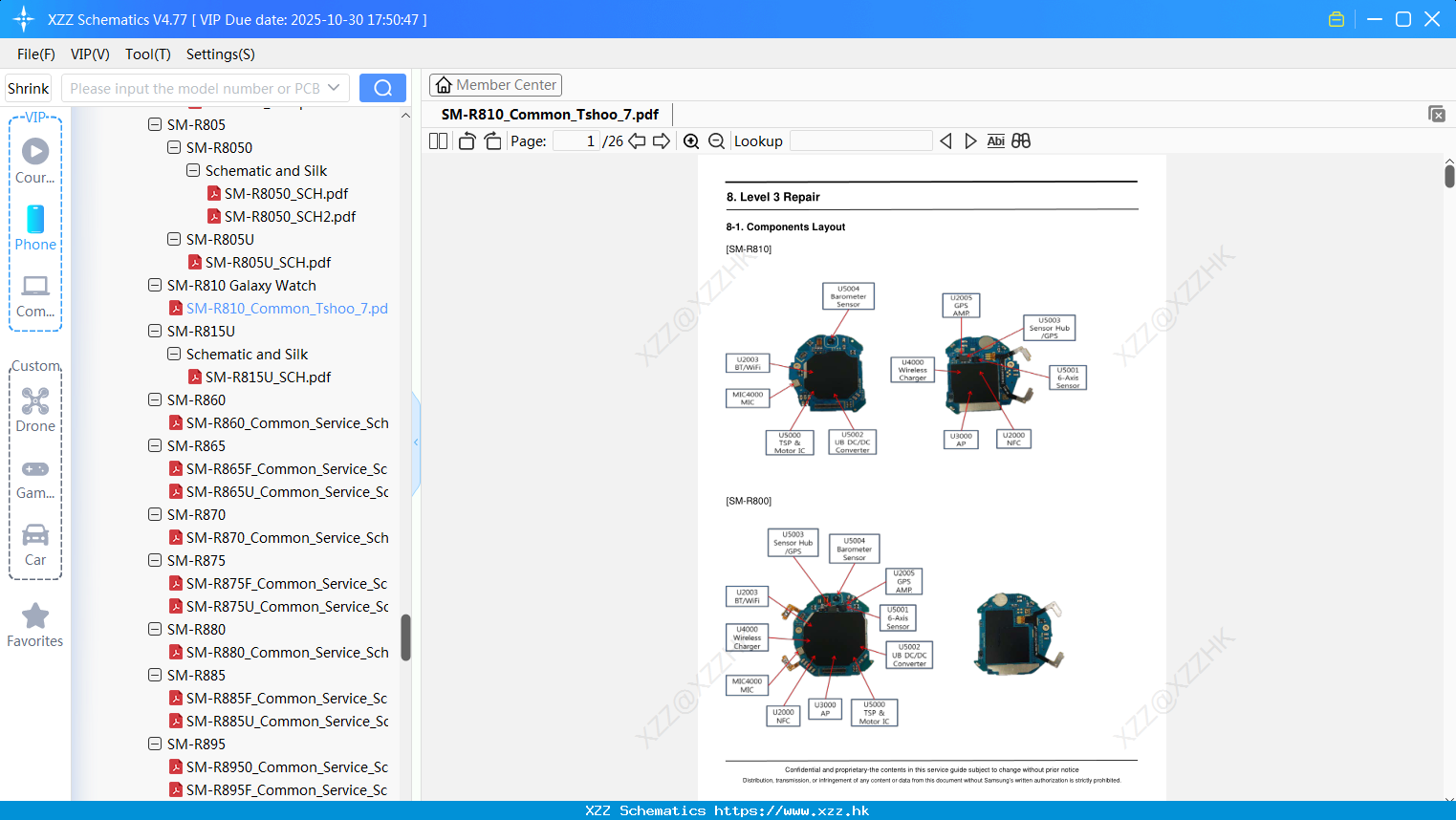Collapse the SM-R875 node

point(155,560)
